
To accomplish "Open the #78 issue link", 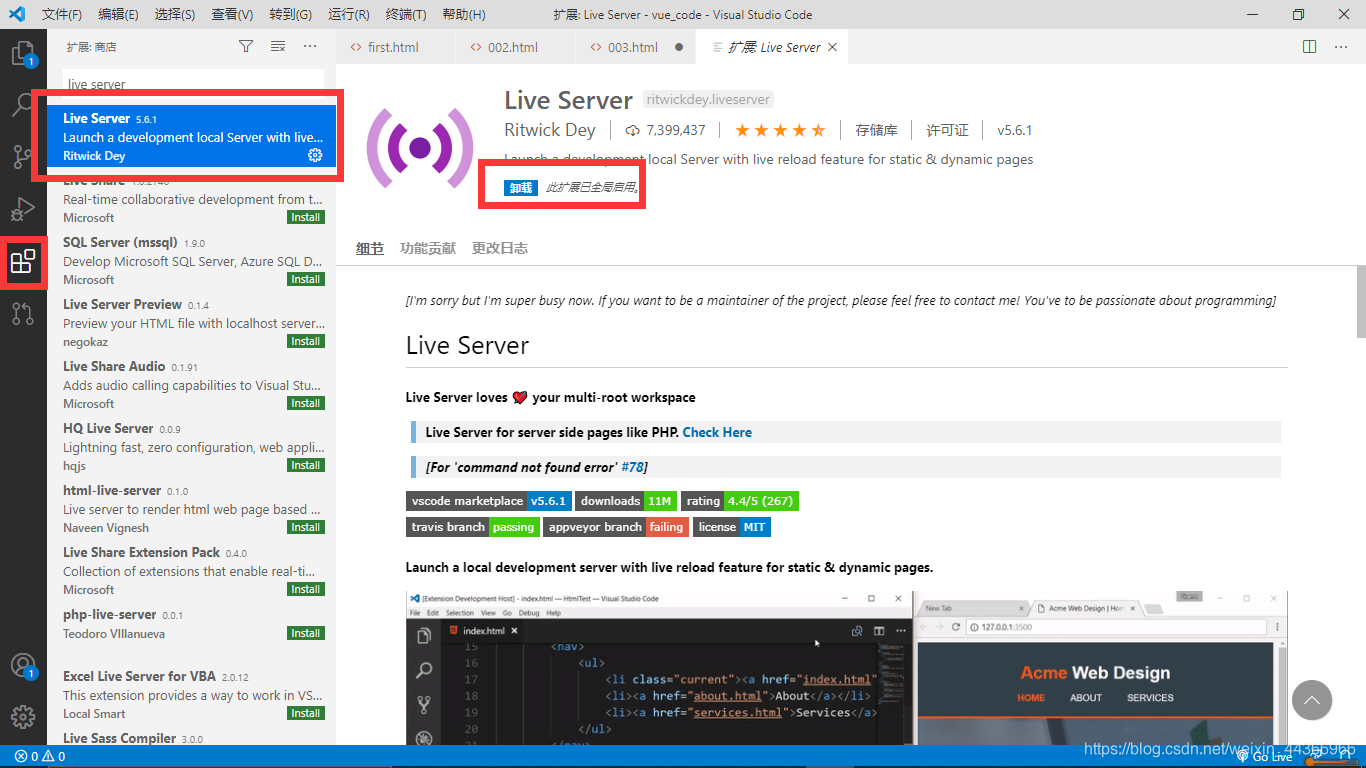I will pos(633,467).
